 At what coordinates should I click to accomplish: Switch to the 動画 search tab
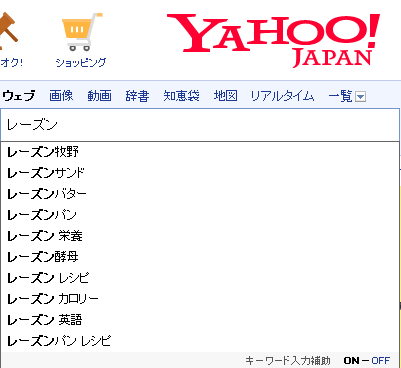point(99,96)
